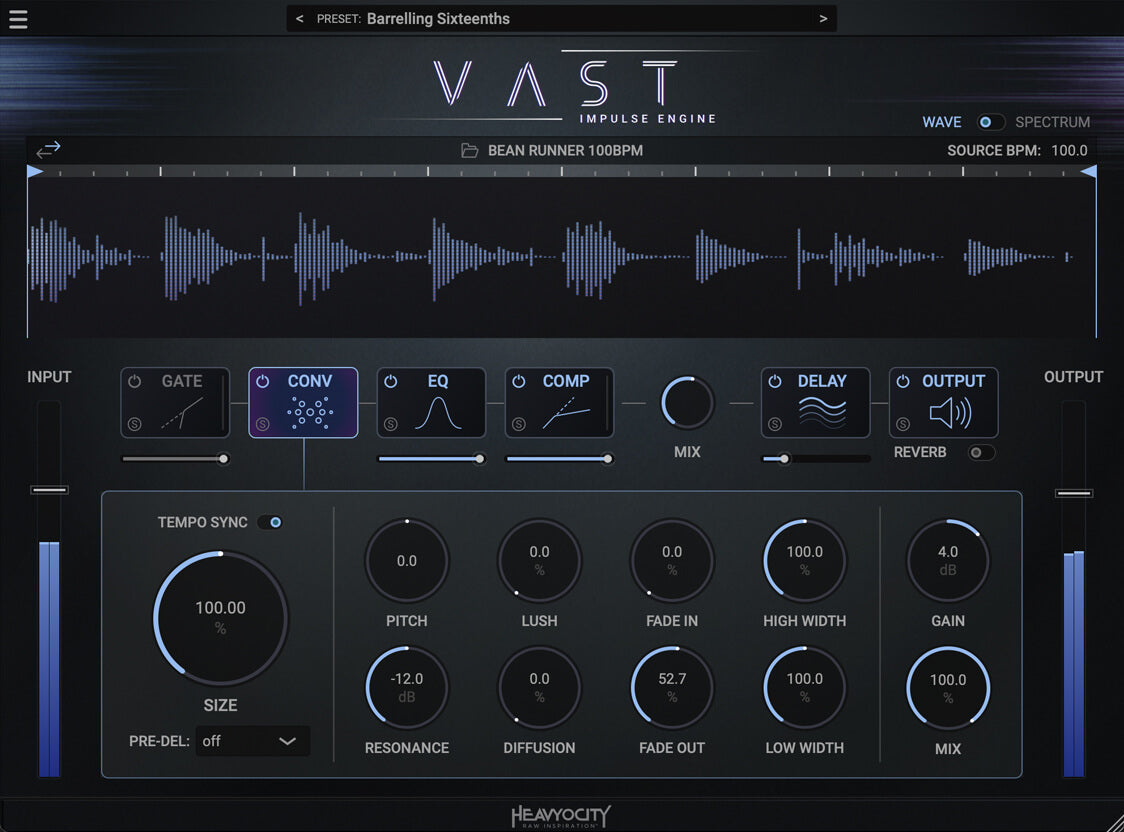Open the impulse folder browser icon
Screen dimensions: 1124x832
[x=469, y=151]
